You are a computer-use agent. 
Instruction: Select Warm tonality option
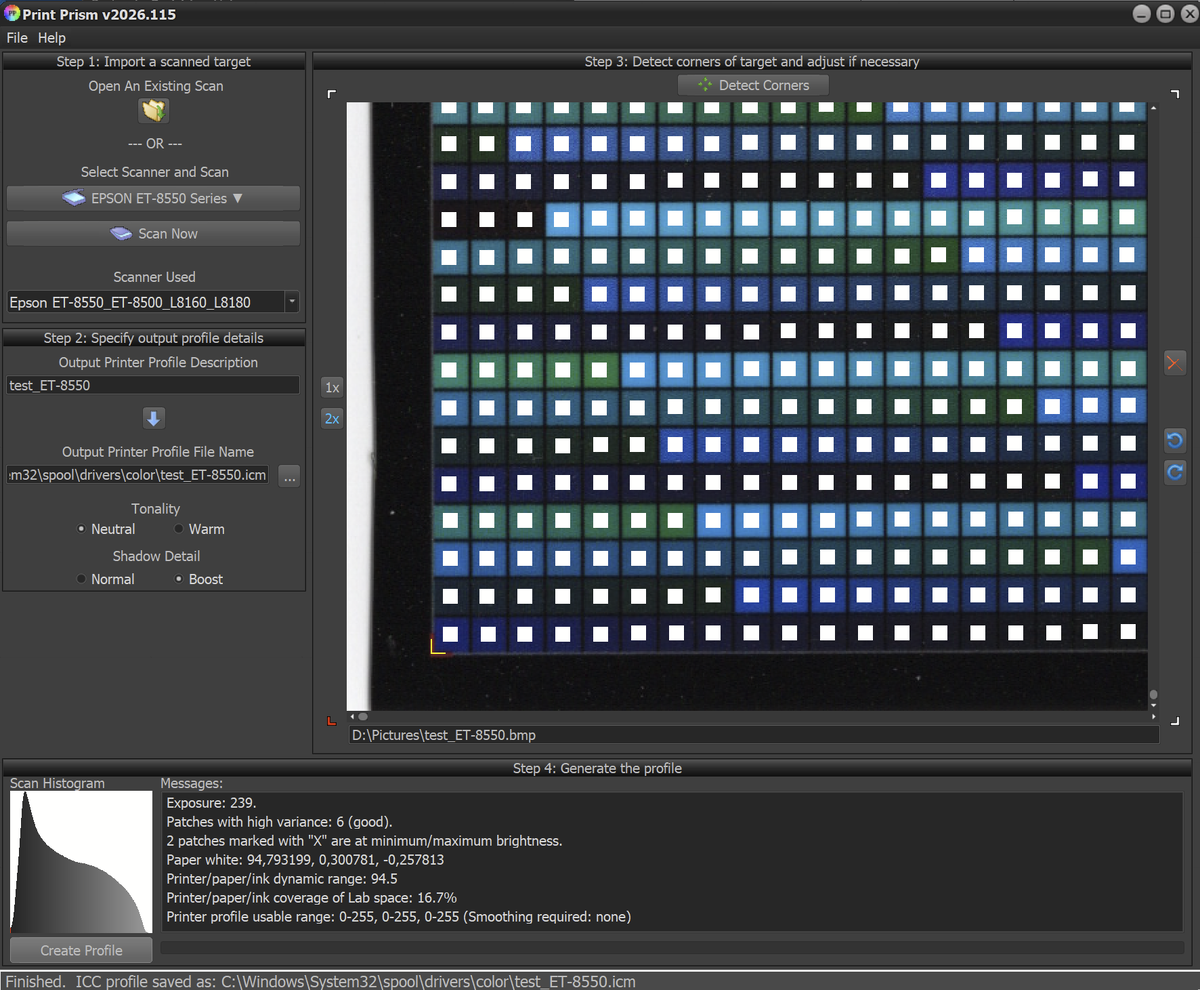tap(179, 529)
